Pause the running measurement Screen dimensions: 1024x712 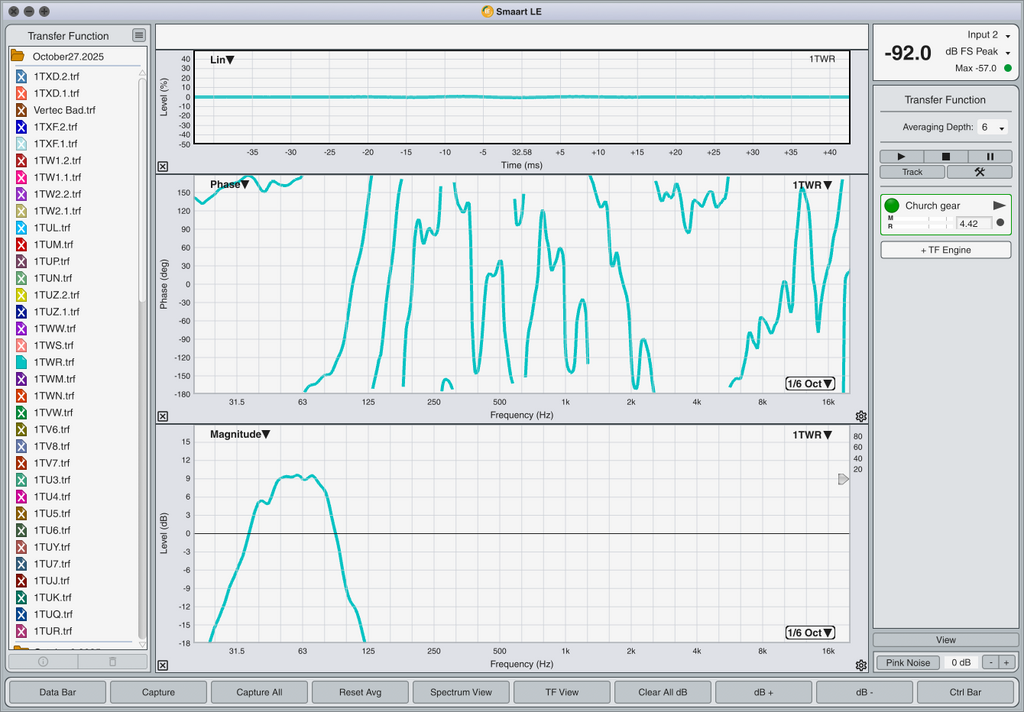click(990, 156)
